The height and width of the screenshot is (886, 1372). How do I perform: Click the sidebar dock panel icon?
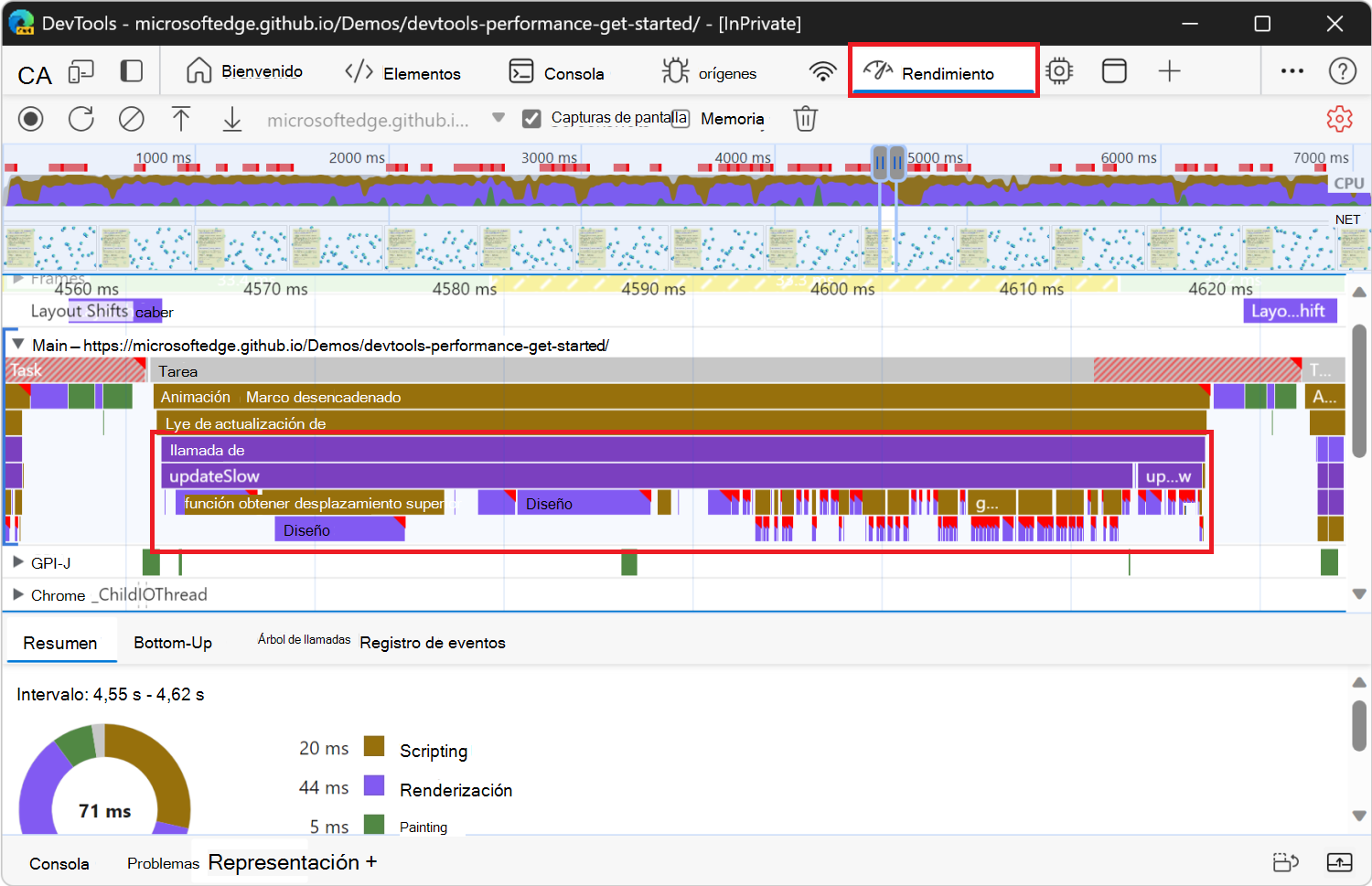[x=132, y=71]
